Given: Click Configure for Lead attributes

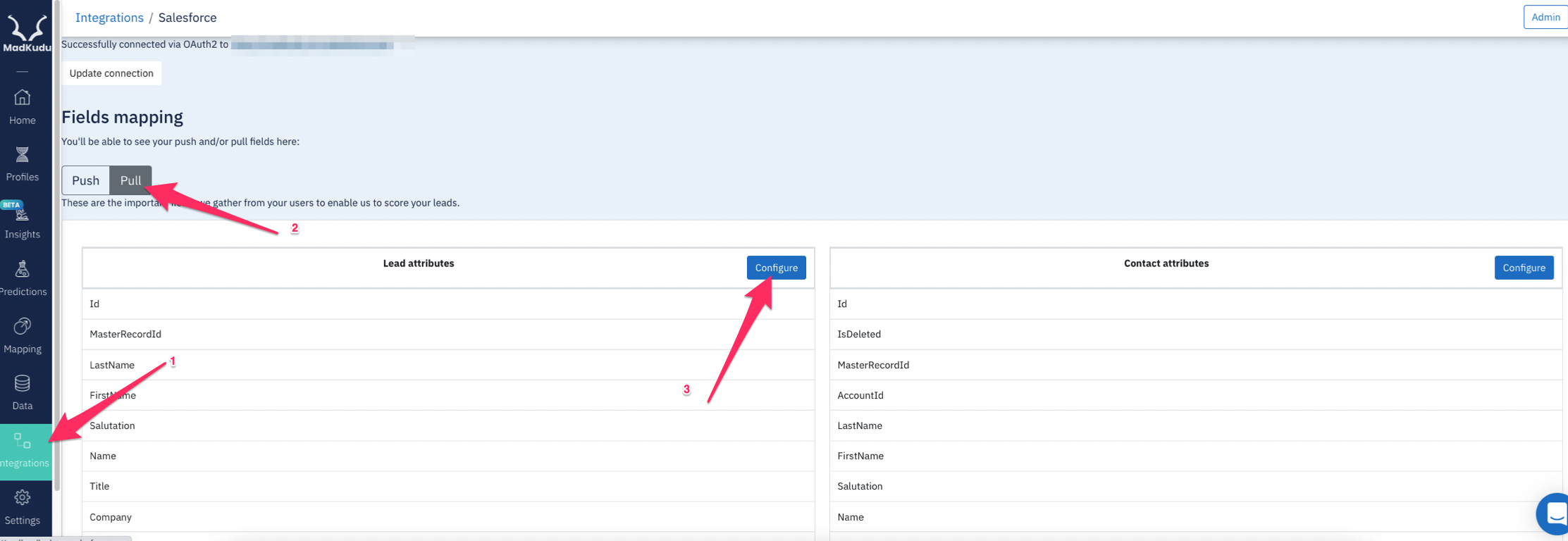Looking at the screenshot, I should [x=776, y=268].
